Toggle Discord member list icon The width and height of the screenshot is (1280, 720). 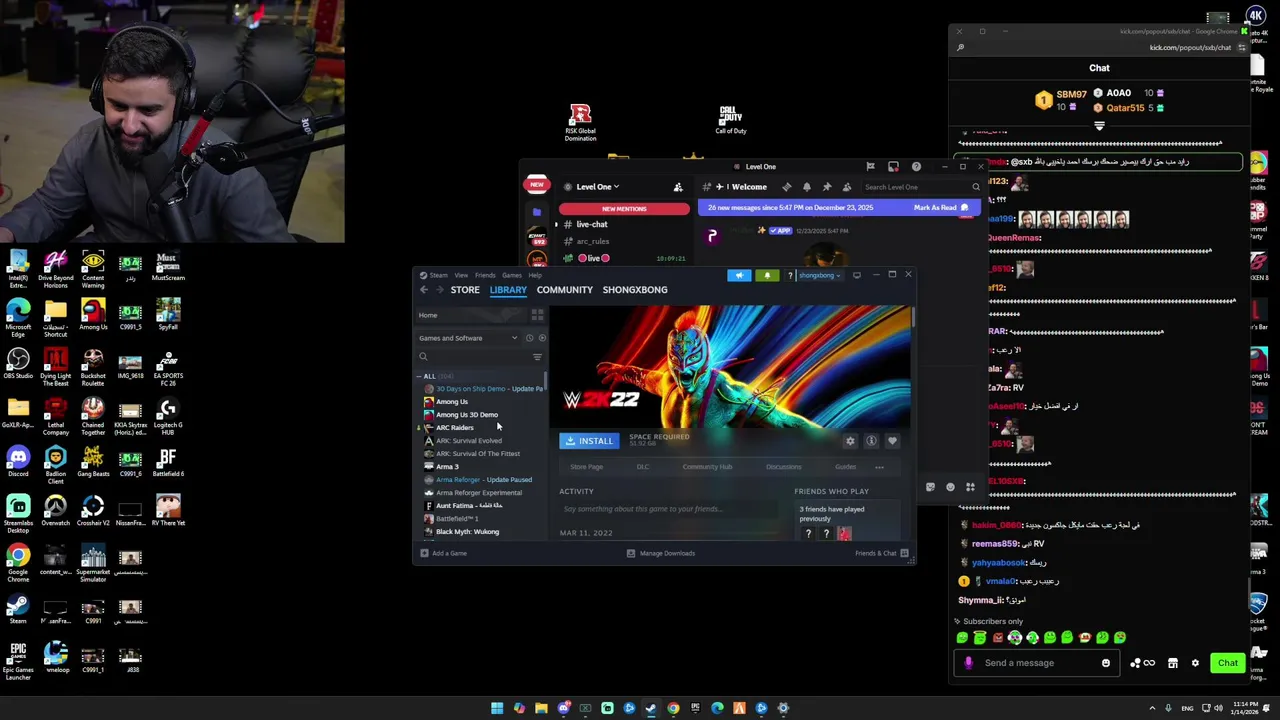point(846,187)
